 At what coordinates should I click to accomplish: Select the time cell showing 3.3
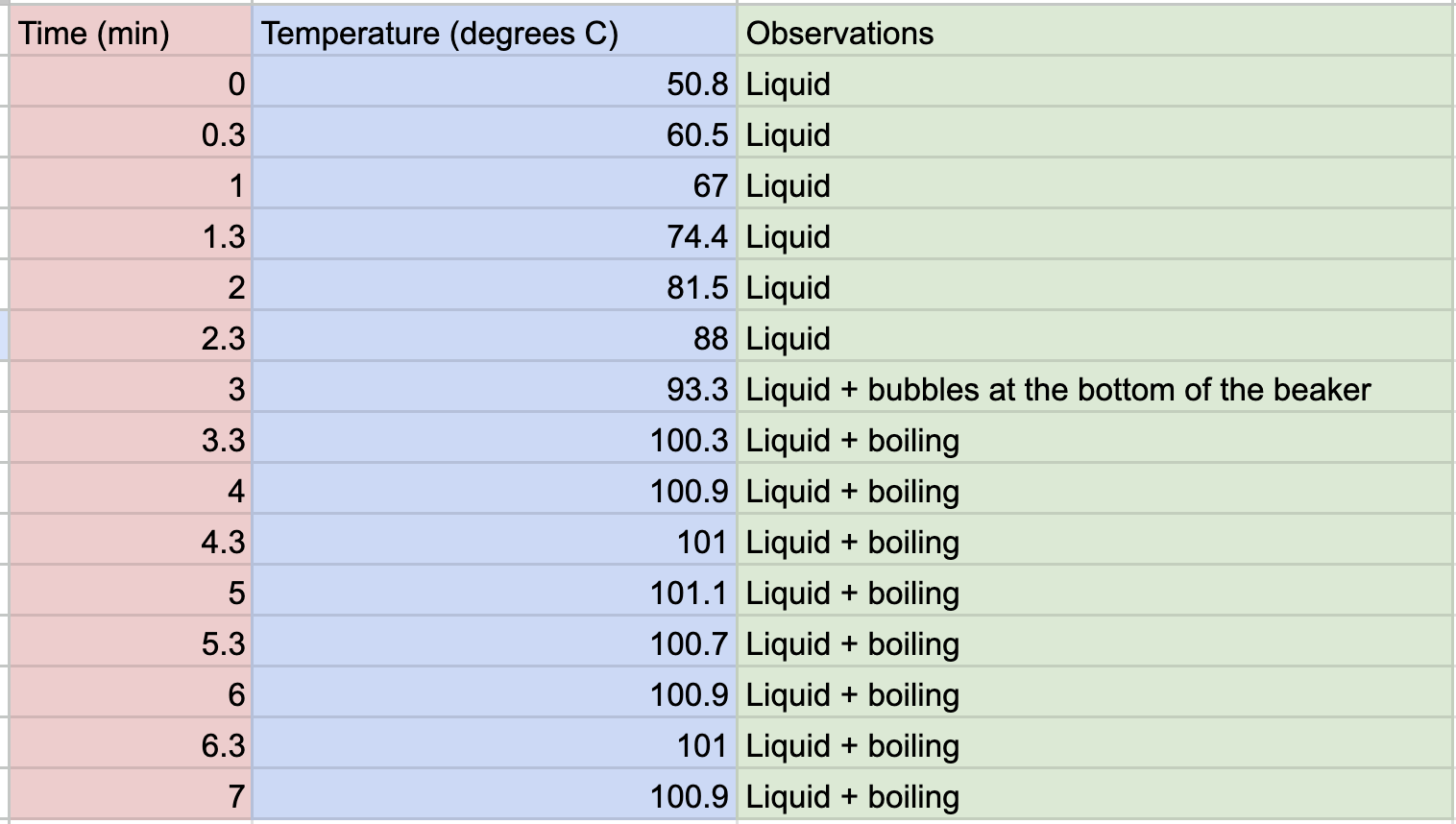130,441
